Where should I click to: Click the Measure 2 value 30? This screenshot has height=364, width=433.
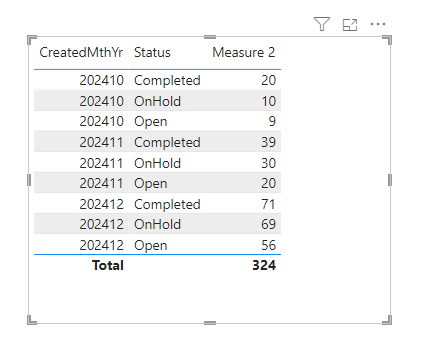coord(268,163)
